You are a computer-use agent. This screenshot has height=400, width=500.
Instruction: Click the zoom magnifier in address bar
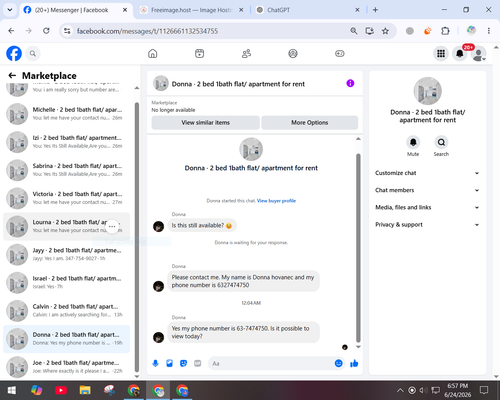[354, 31]
